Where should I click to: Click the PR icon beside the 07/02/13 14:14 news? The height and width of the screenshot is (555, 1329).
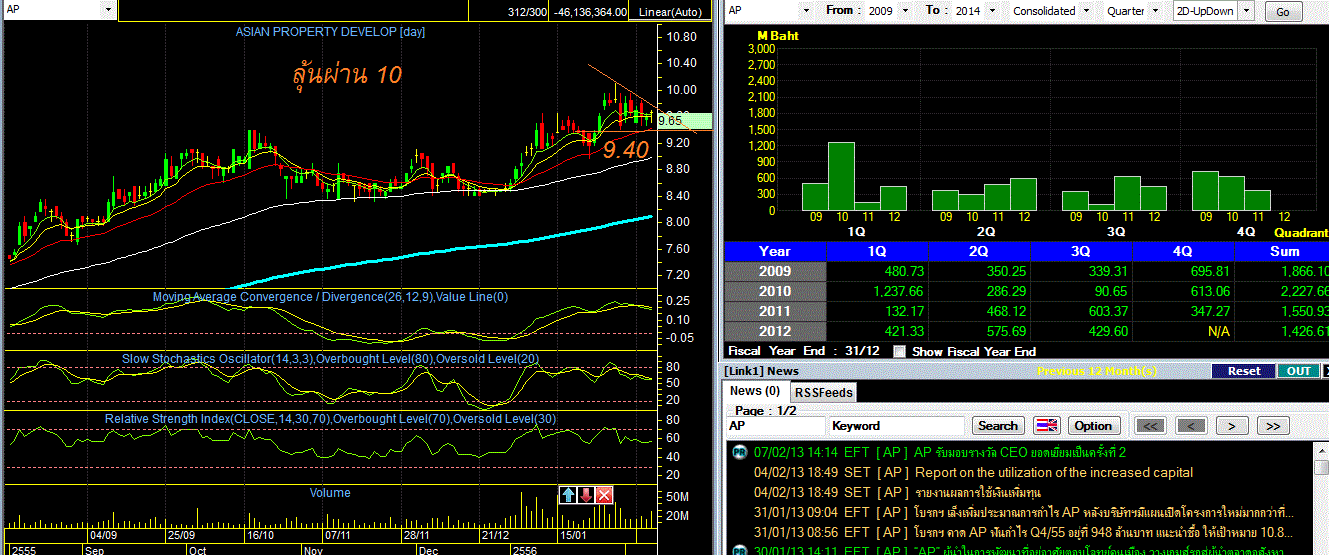click(739, 452)
